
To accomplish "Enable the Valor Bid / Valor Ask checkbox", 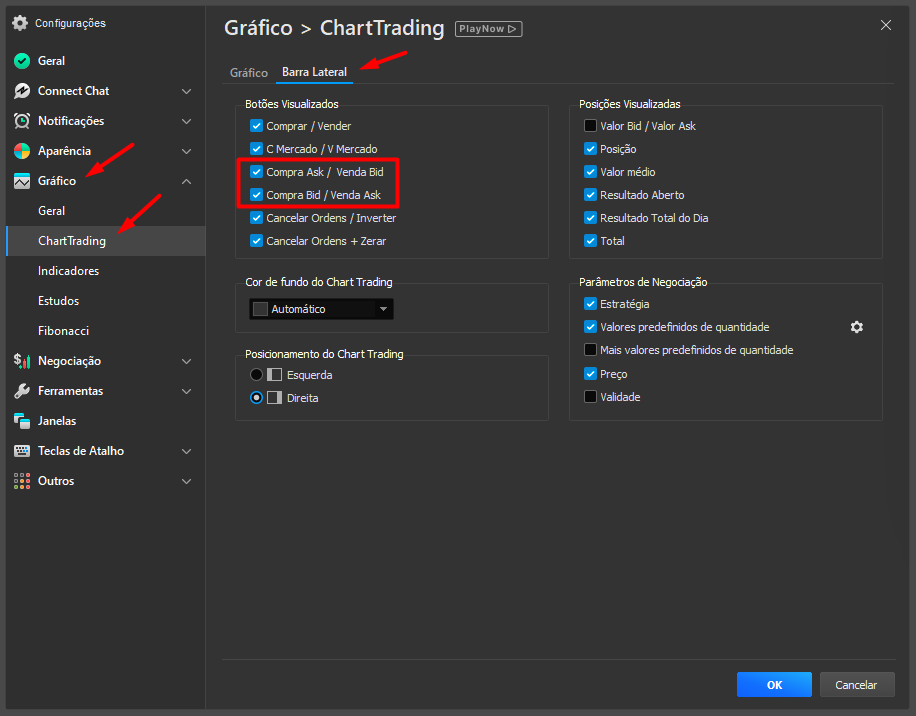I will pyautogui.click(x=590, y=126).
